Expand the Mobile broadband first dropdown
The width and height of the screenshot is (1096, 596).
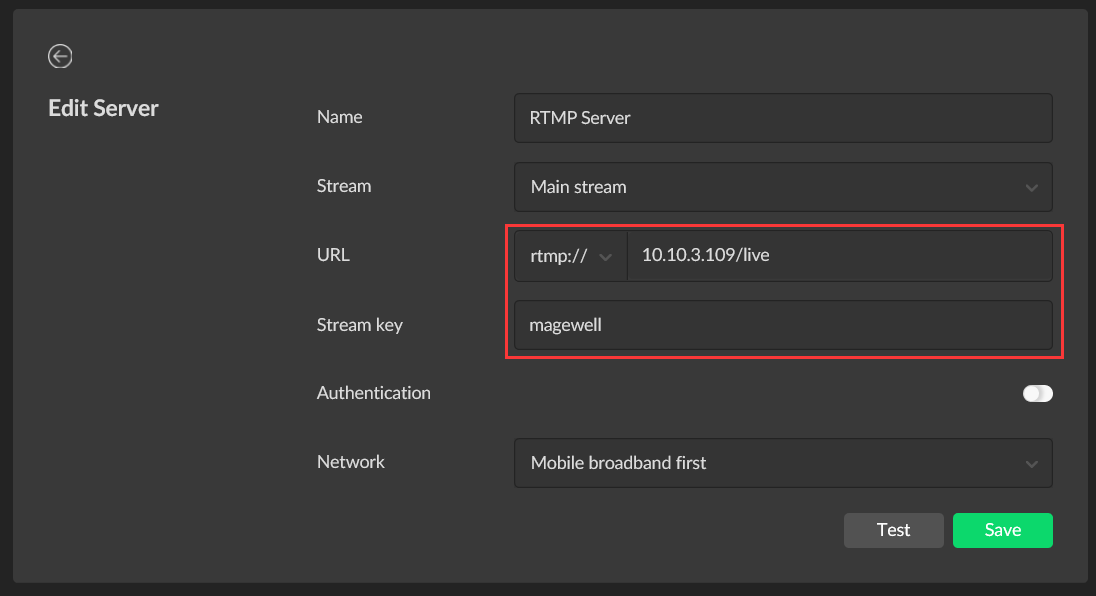[x=783, y=463]
